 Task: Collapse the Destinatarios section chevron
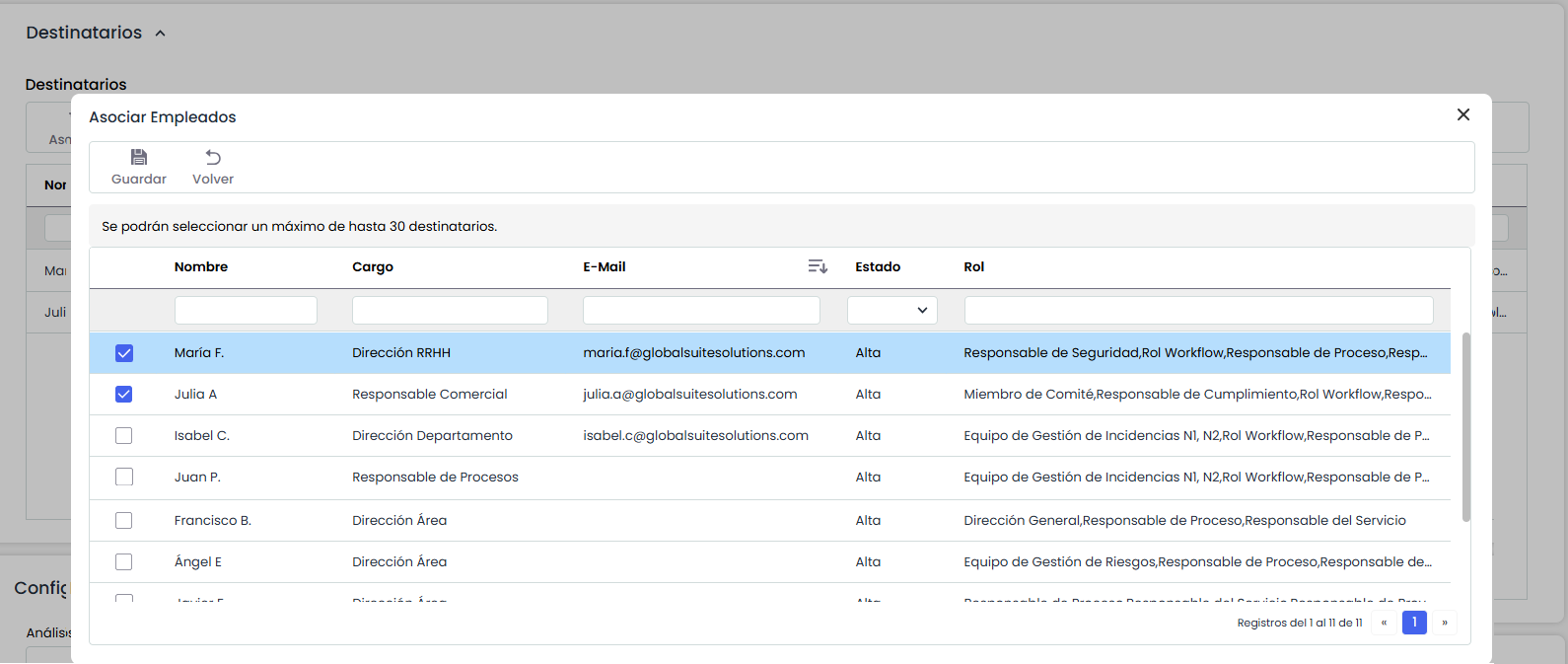[x=161, y=34]
